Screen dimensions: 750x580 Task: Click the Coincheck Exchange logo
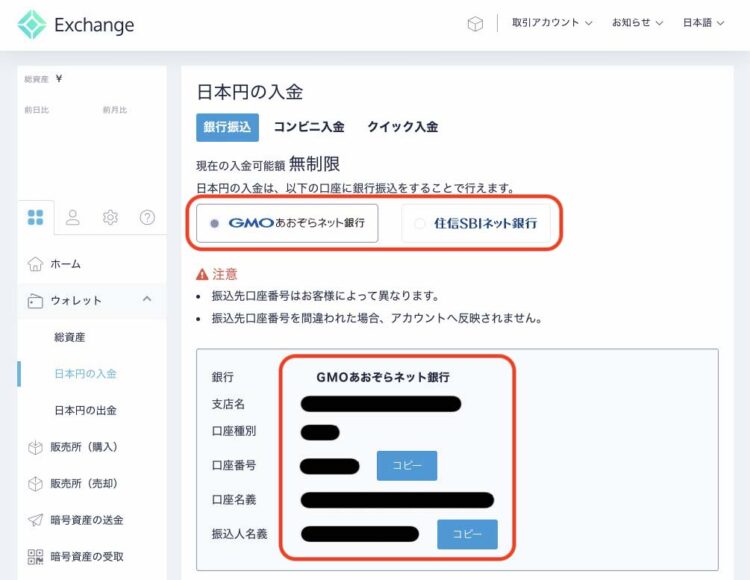[76, 24]
